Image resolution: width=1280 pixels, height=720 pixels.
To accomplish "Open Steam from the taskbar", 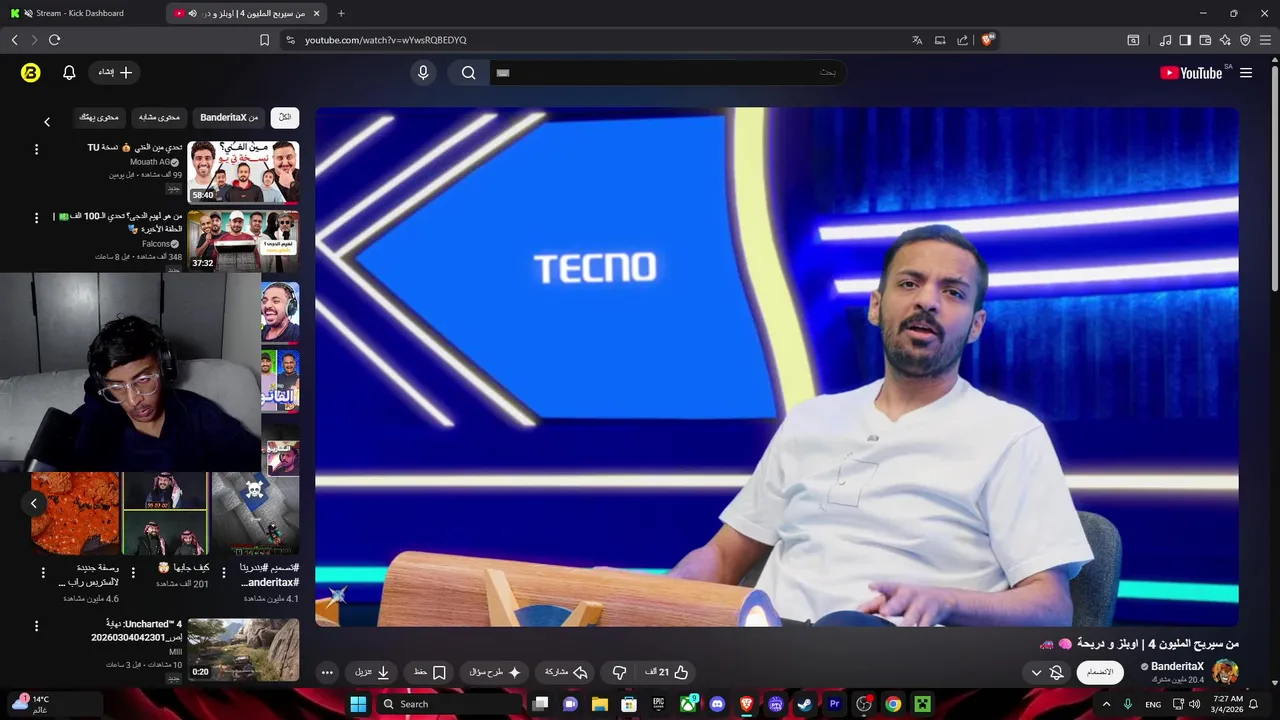I will click(x=805, y=704).
